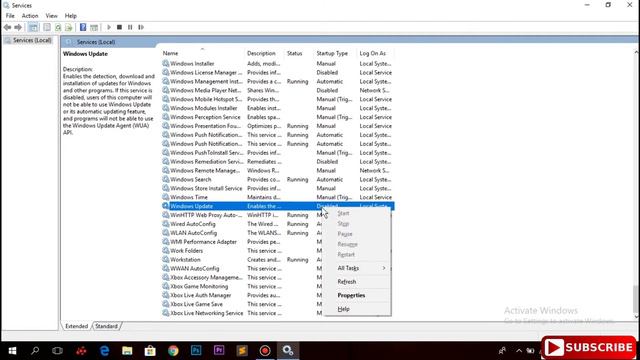Open Sublime Text from the taskbar
The width and height of the screenshot is (640, 360).
pos(242,351)
